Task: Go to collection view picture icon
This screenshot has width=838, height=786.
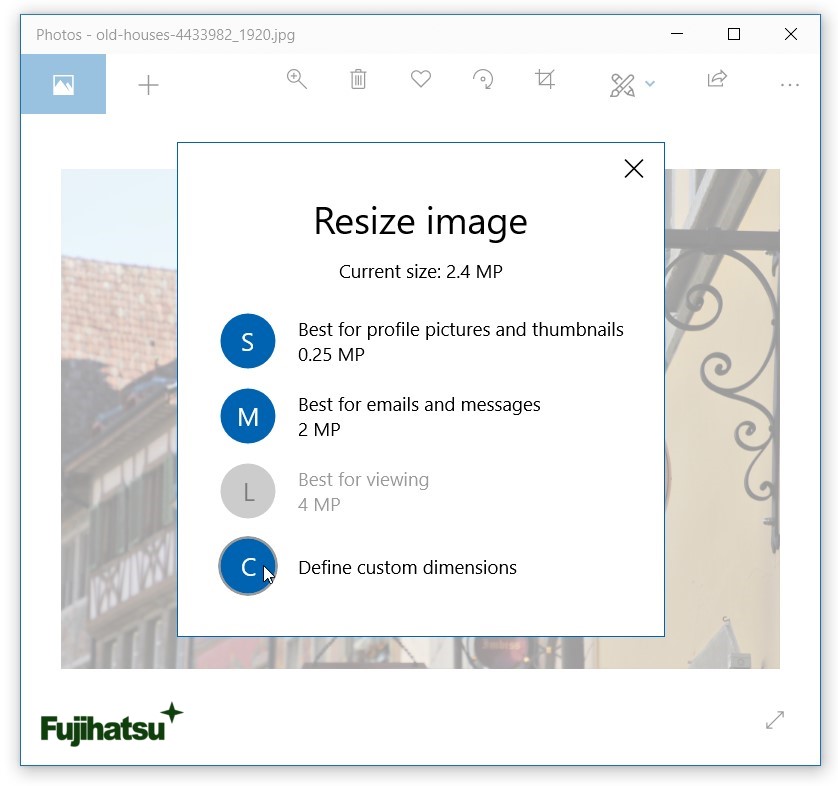Action: click(x=63, y=85)
